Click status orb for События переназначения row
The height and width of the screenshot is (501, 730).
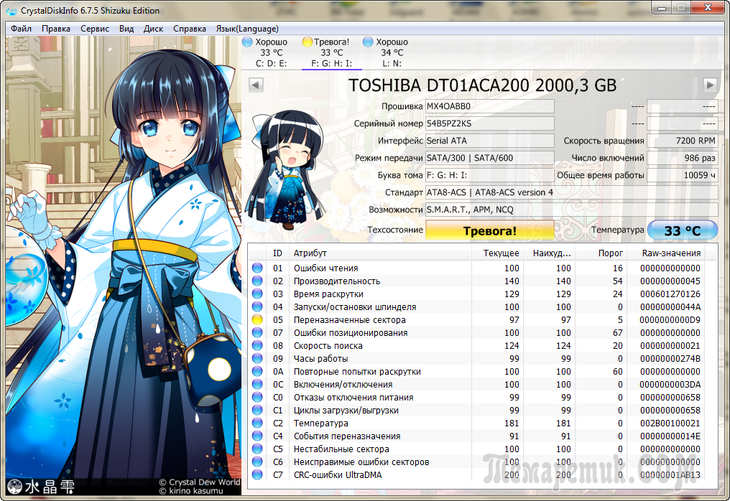click(257, 436)
